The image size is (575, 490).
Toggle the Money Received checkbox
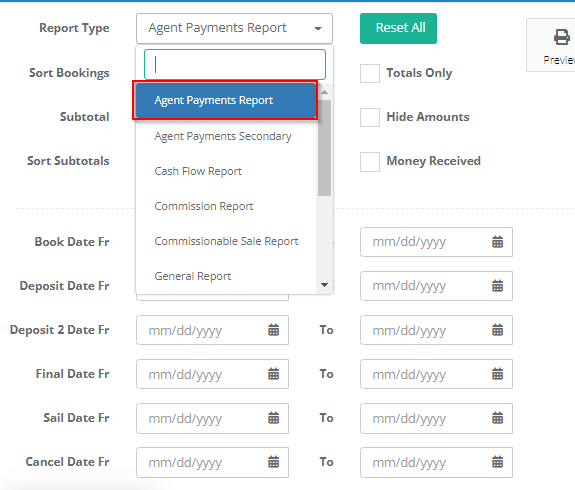(x=370, y=162)
